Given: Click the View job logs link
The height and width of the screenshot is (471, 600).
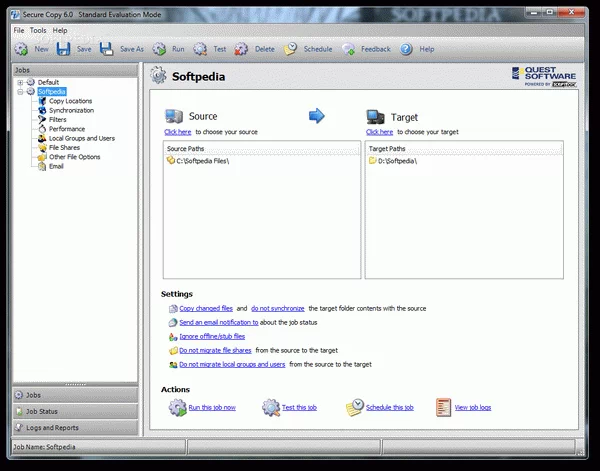Looking at the screenshot, I should 473,407.
